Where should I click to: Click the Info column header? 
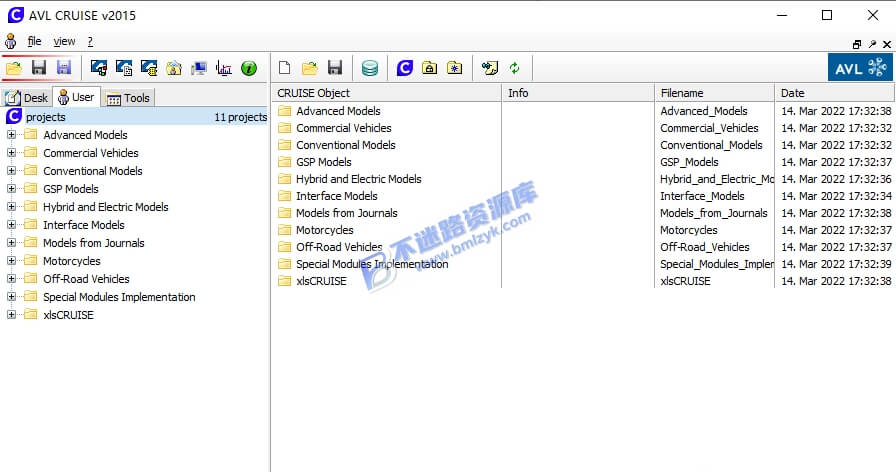click(578, 93)
